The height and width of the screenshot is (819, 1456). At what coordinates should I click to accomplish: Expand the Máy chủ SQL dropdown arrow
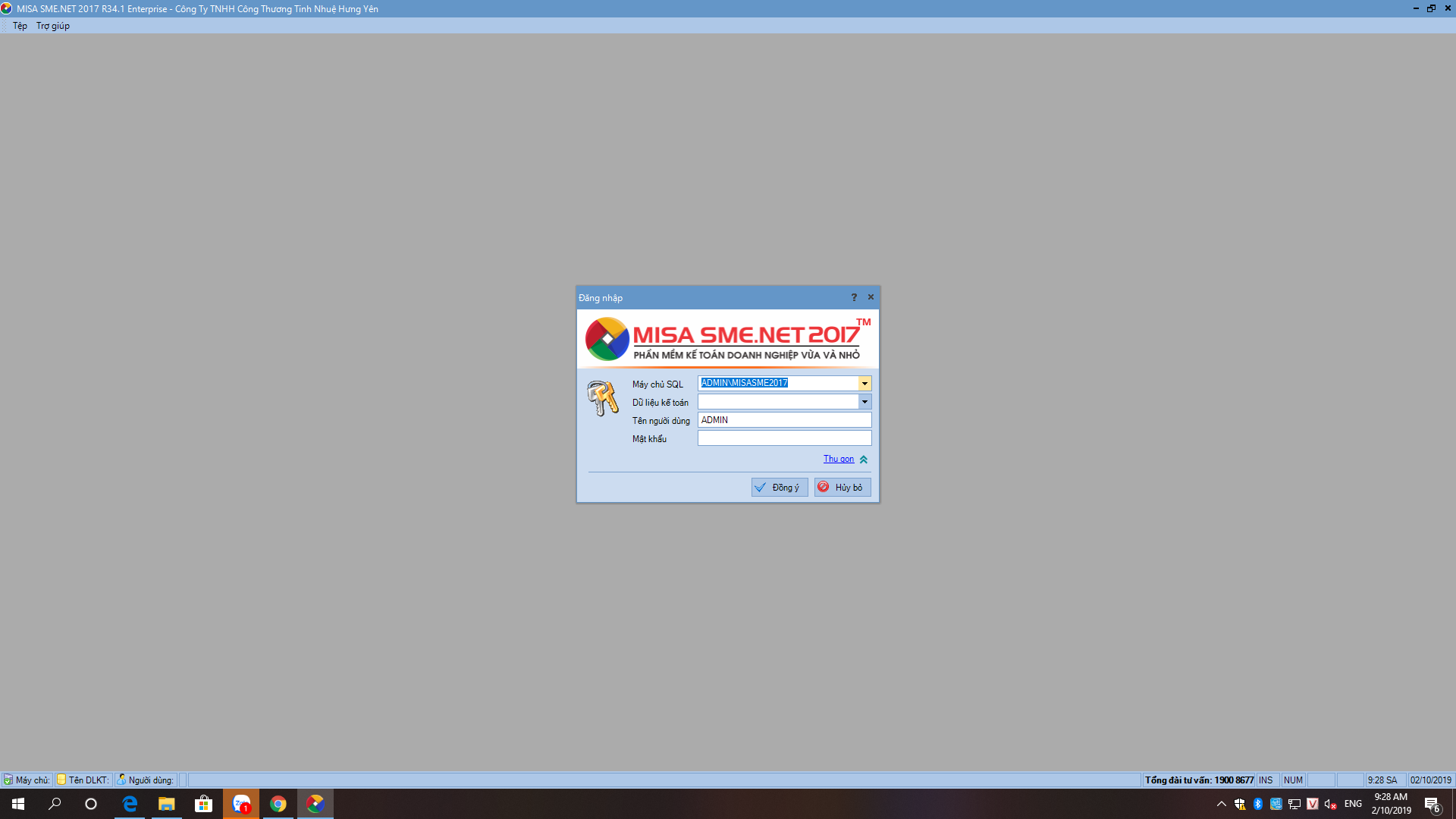point(864,384)
